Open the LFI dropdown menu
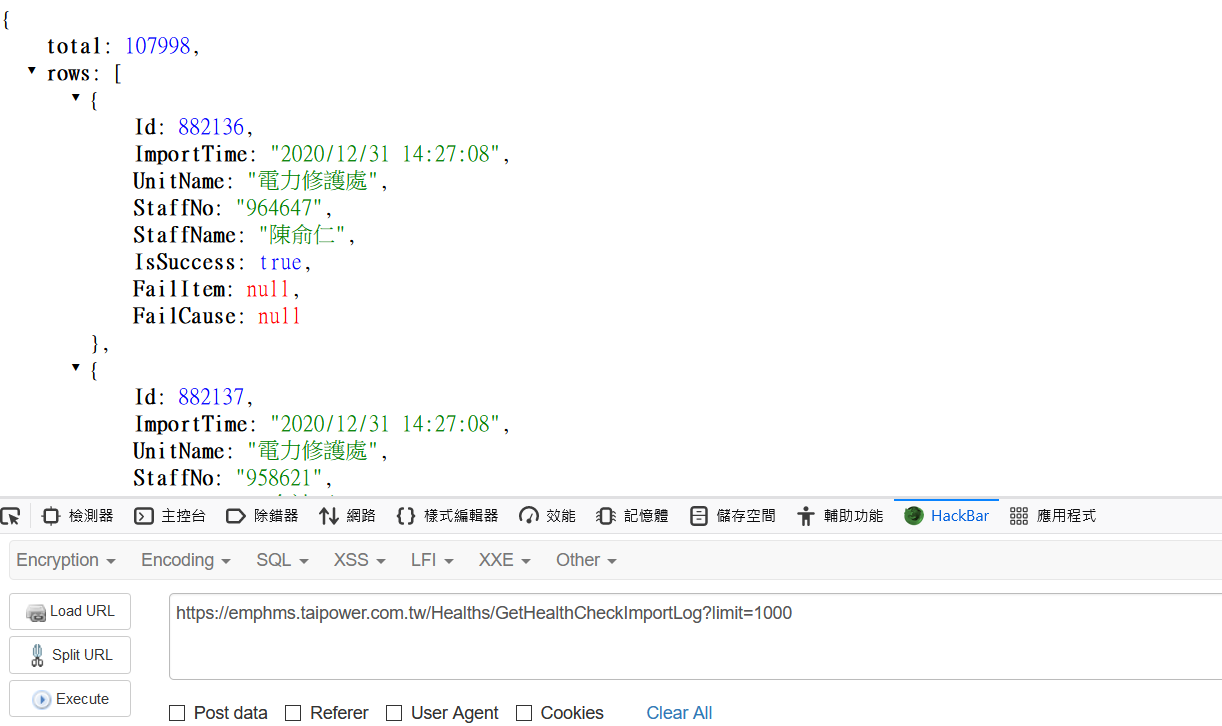The image size is (1222, 726). pos(432,560)
